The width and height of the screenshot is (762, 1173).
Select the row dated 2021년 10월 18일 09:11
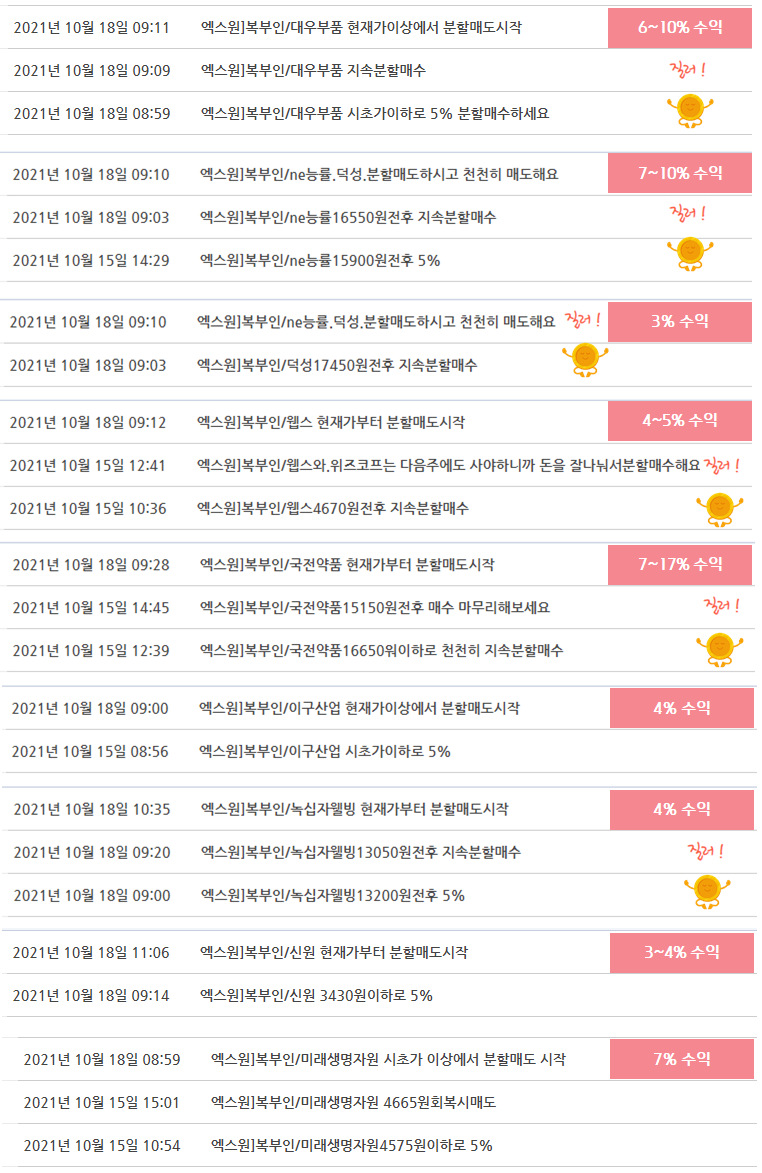tap(376, 28)
